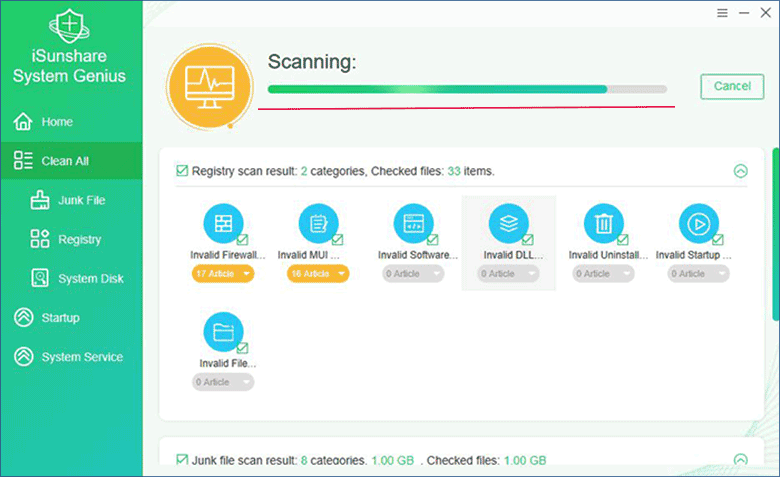The height and width of the screenshot is (477, 780).
Task: Collapse the Registry scan result section
Action: point(740,171)
